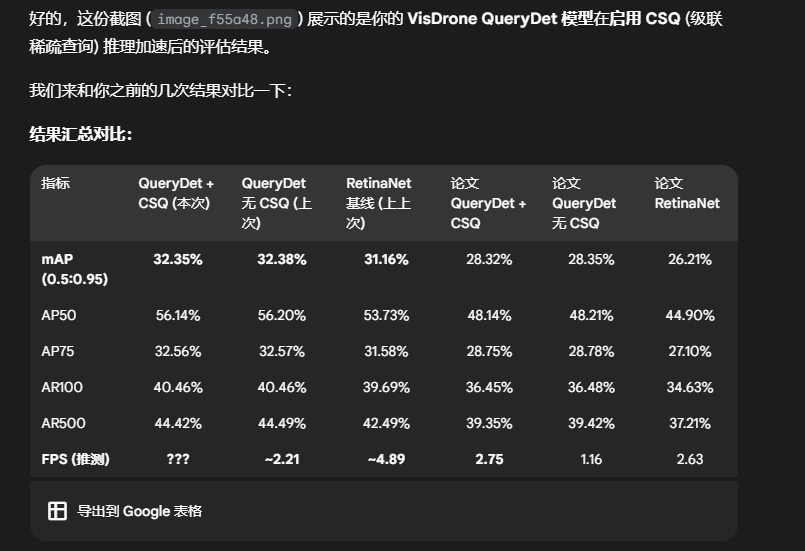This screenshot has height=551, width=805.
Task: Click the ~4.89 FPS cell
Action: click(x=385, y=460)
